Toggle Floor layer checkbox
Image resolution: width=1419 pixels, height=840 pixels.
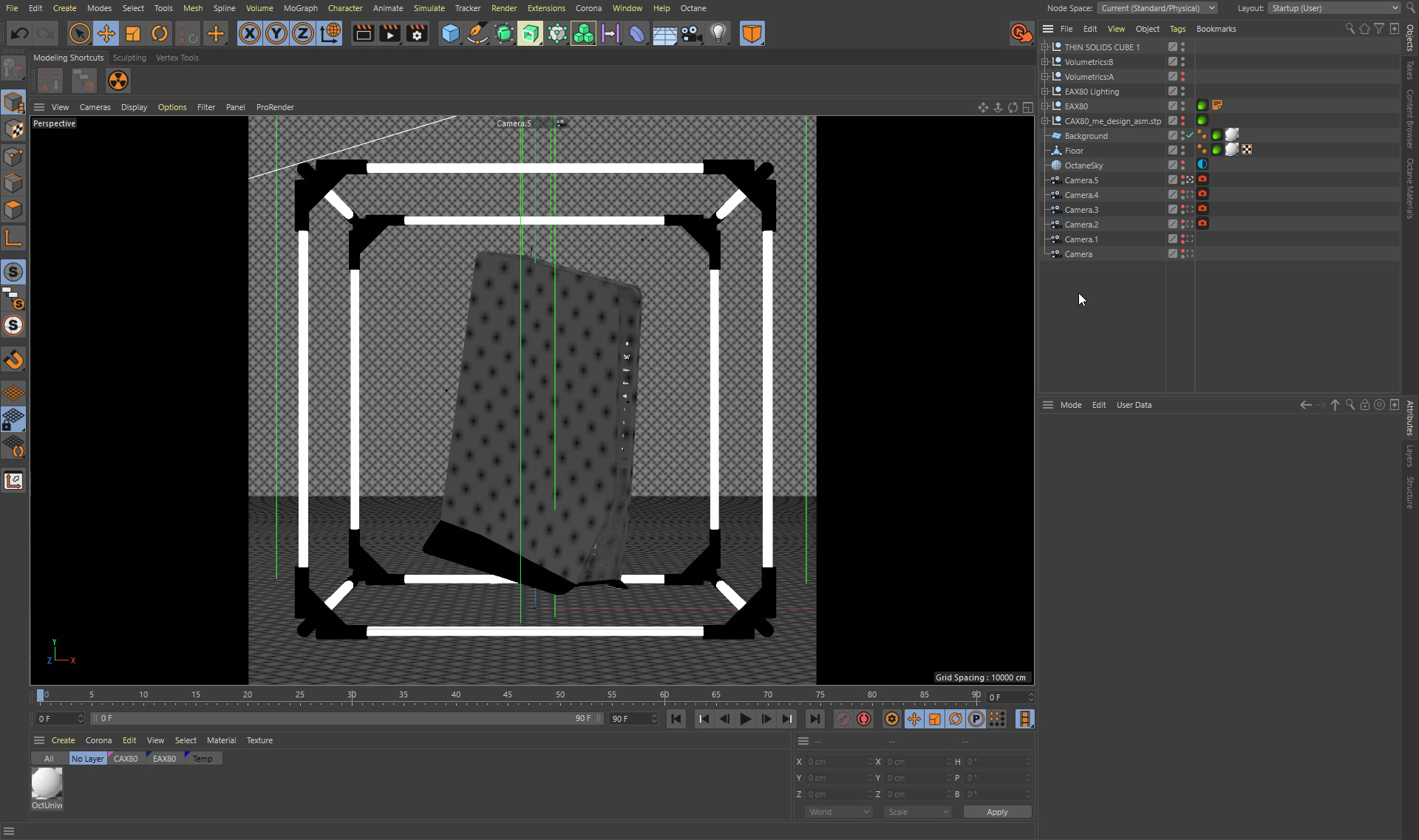pyautogui.click(x=1173, y=150)
